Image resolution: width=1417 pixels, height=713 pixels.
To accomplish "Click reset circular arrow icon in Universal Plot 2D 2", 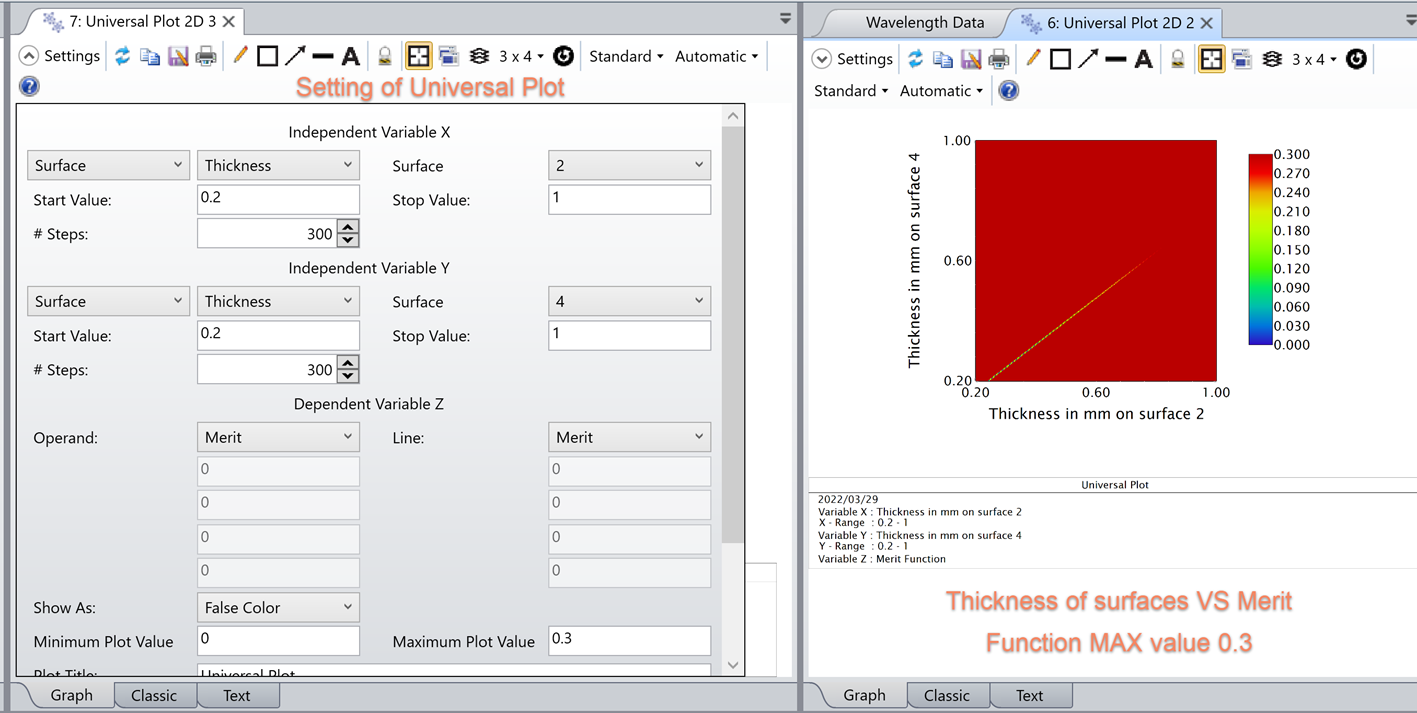I will click(1356, 59).
